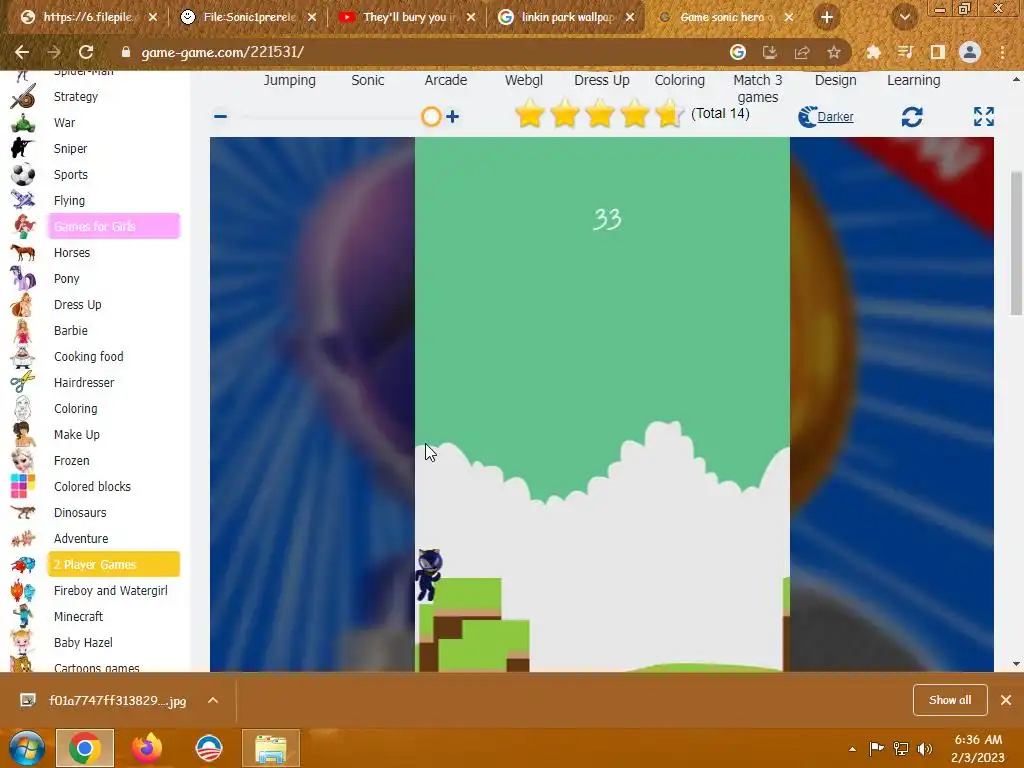The height and width of the screenshot is (768, 1024).
Task: Toggle Darker mode for the game
Action: [x=826, y=117]
